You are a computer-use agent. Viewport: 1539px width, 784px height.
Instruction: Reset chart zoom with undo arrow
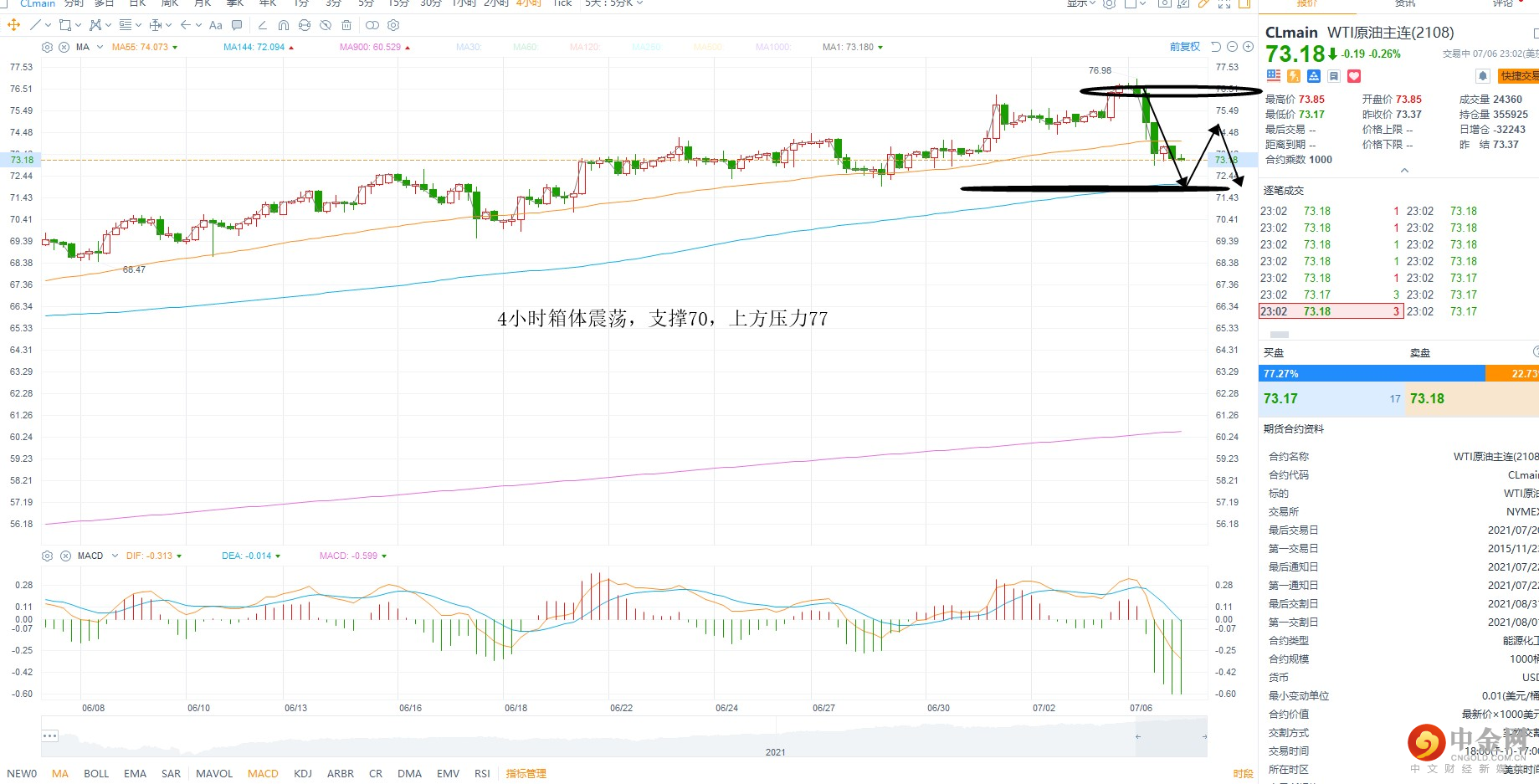[1216, 47]
